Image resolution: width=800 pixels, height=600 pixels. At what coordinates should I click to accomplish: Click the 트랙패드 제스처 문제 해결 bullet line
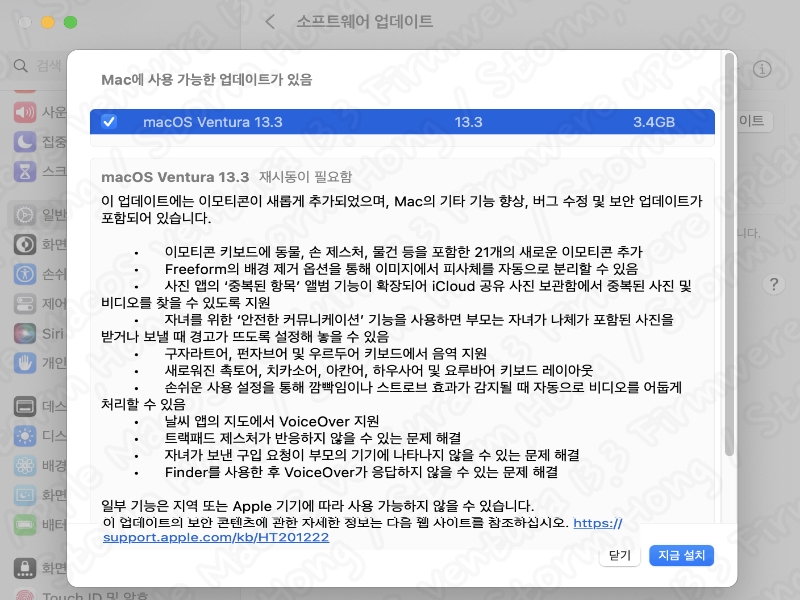(313, 438)
